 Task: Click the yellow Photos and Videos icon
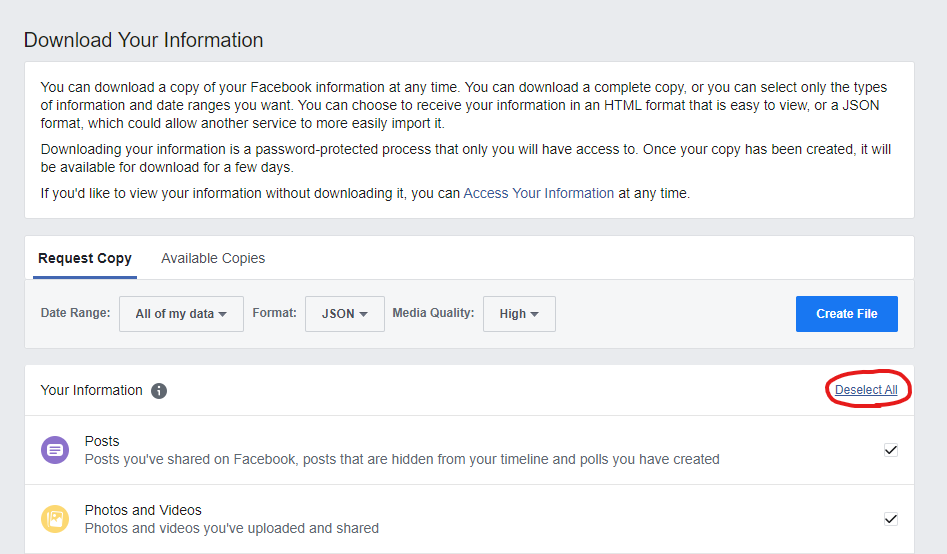(55, 519)
